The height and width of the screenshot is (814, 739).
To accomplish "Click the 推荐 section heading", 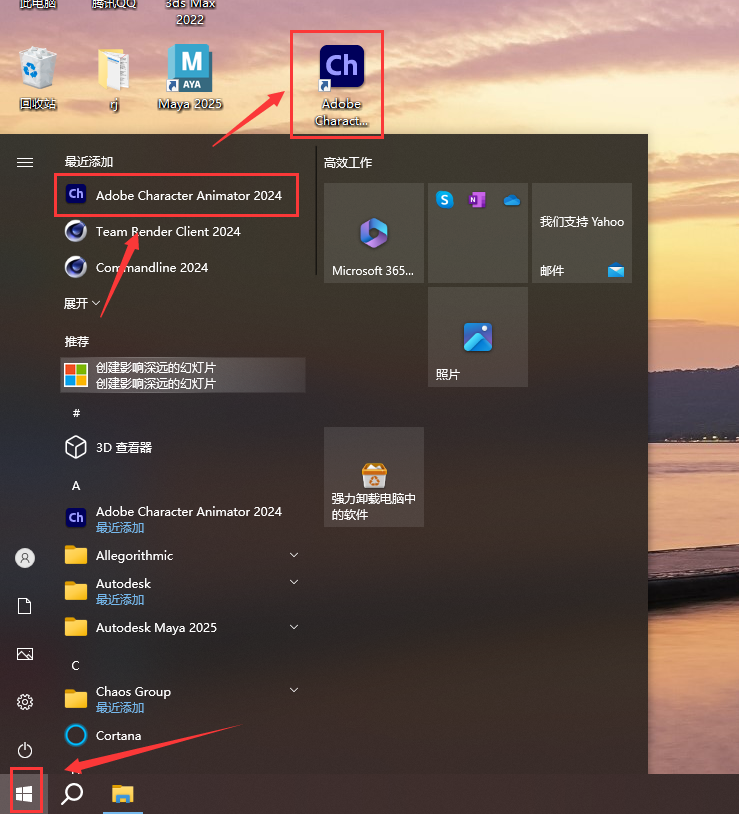I will tap(77, 341).
